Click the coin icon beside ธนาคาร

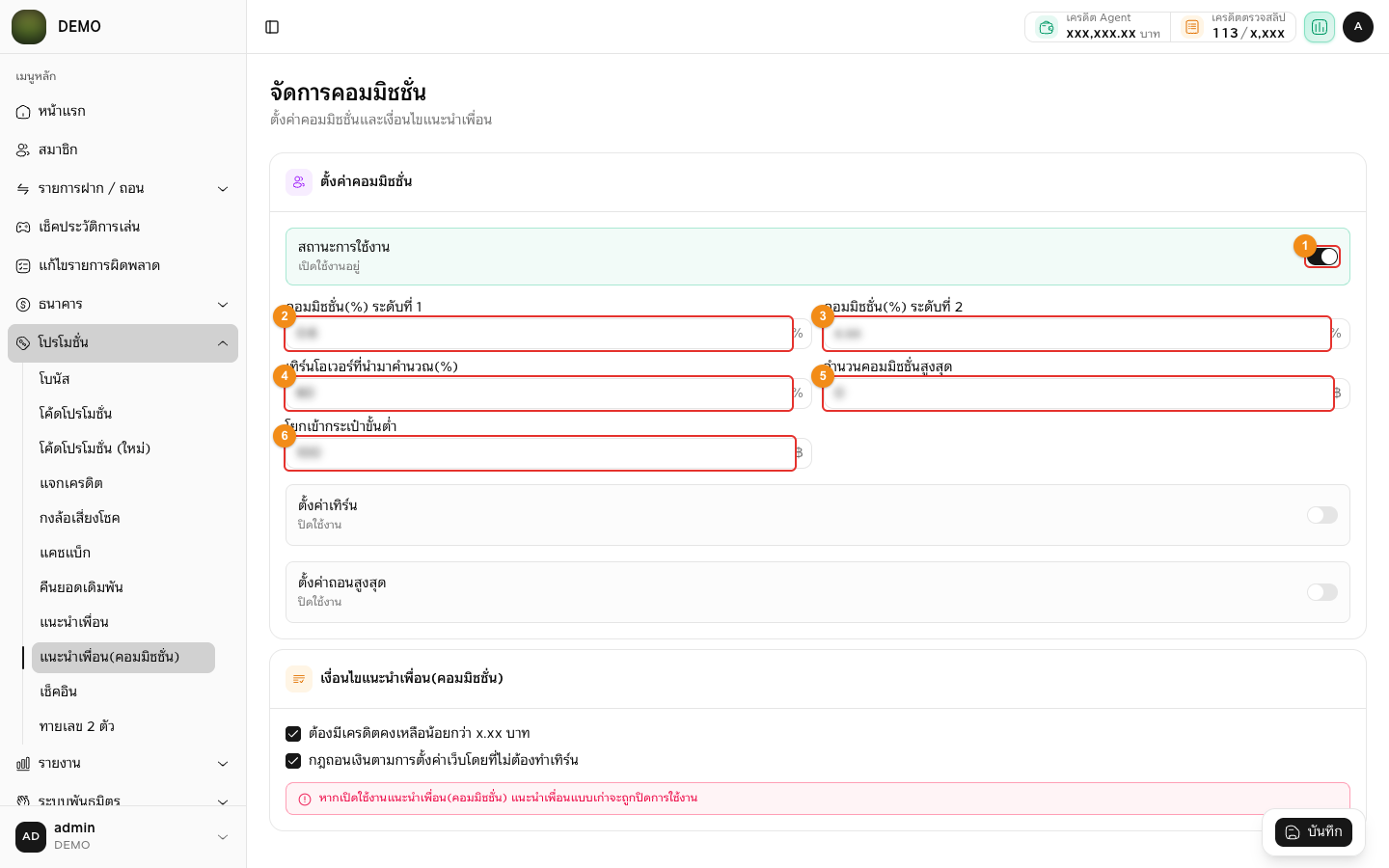(x=23, y=305)
